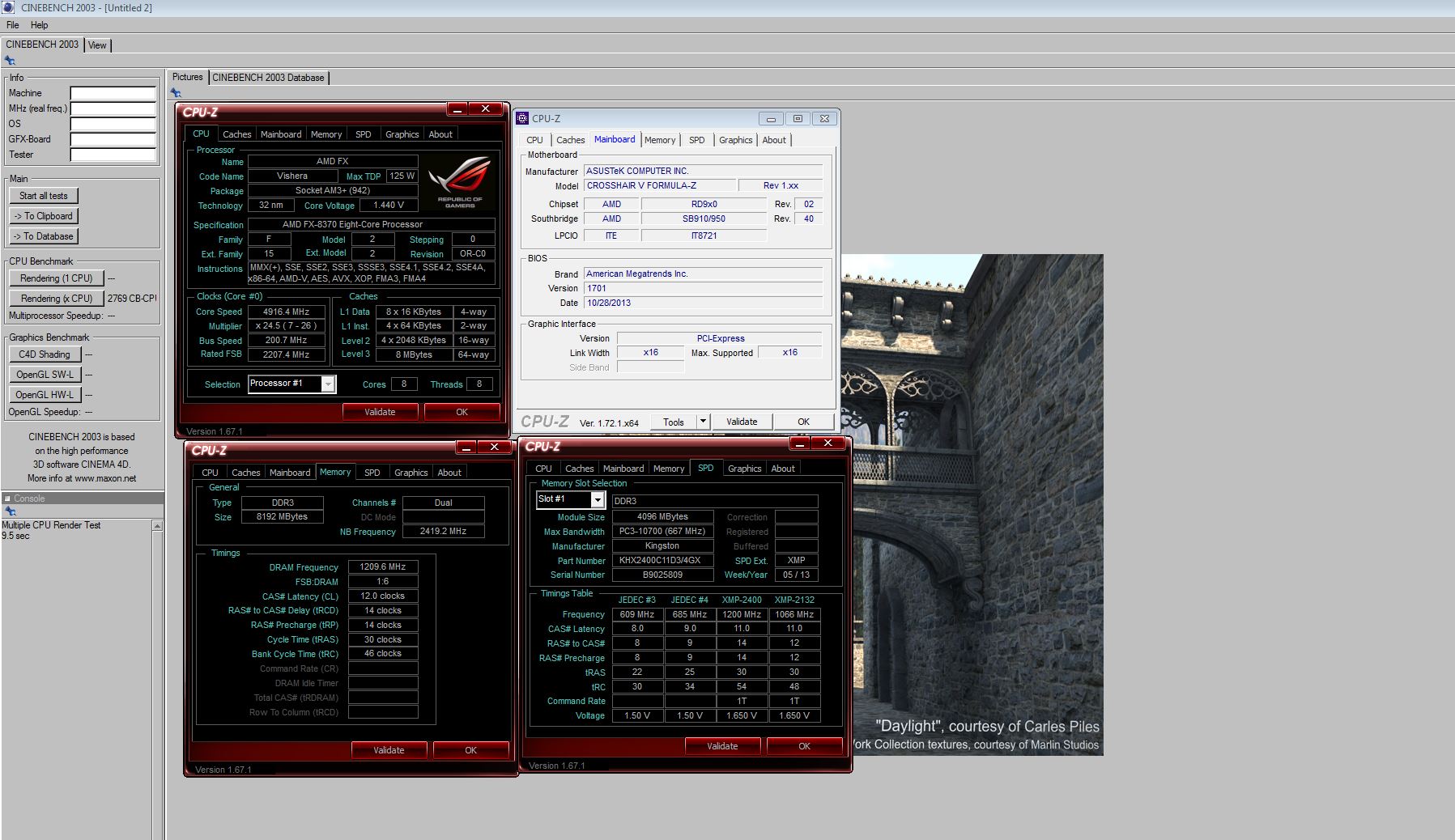
Task: Click the MHz (real freq.) input field
Action: coord(113,108)
